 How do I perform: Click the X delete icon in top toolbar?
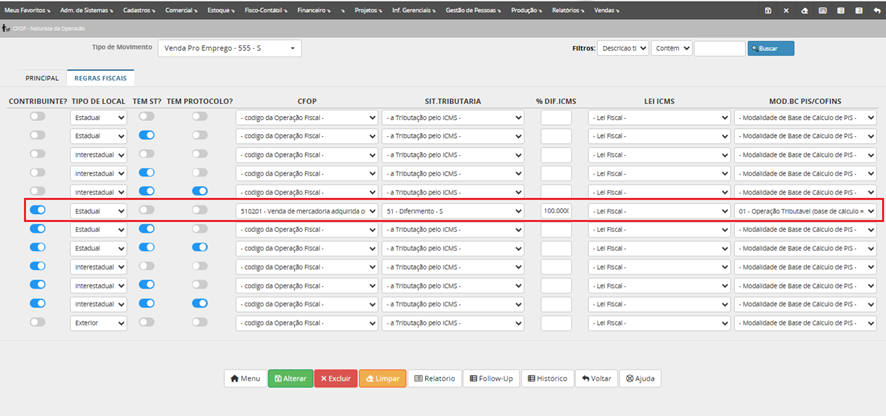(x=786, y=10)
